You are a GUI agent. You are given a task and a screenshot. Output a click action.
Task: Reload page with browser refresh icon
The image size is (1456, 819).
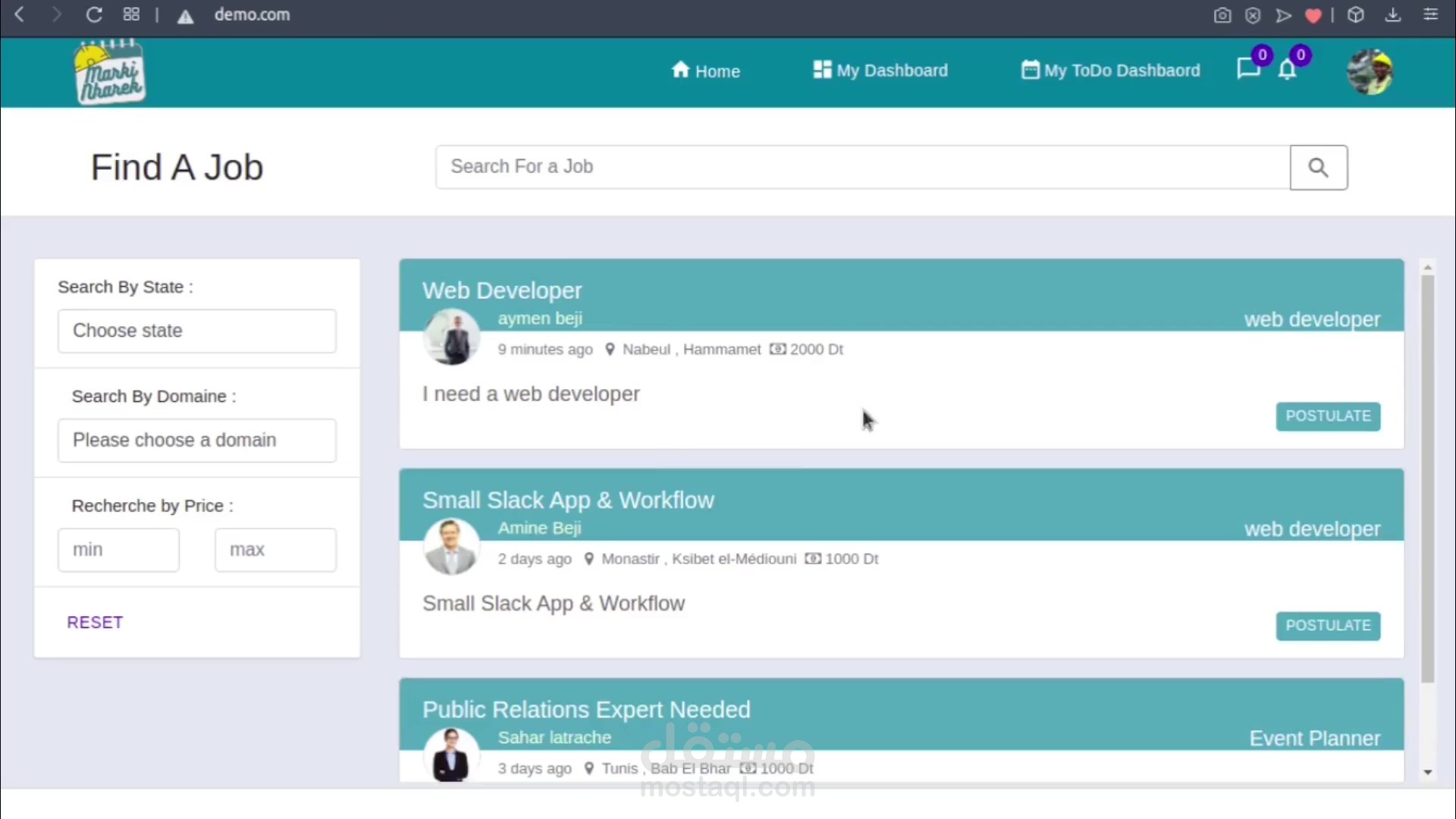coord(94,14)
